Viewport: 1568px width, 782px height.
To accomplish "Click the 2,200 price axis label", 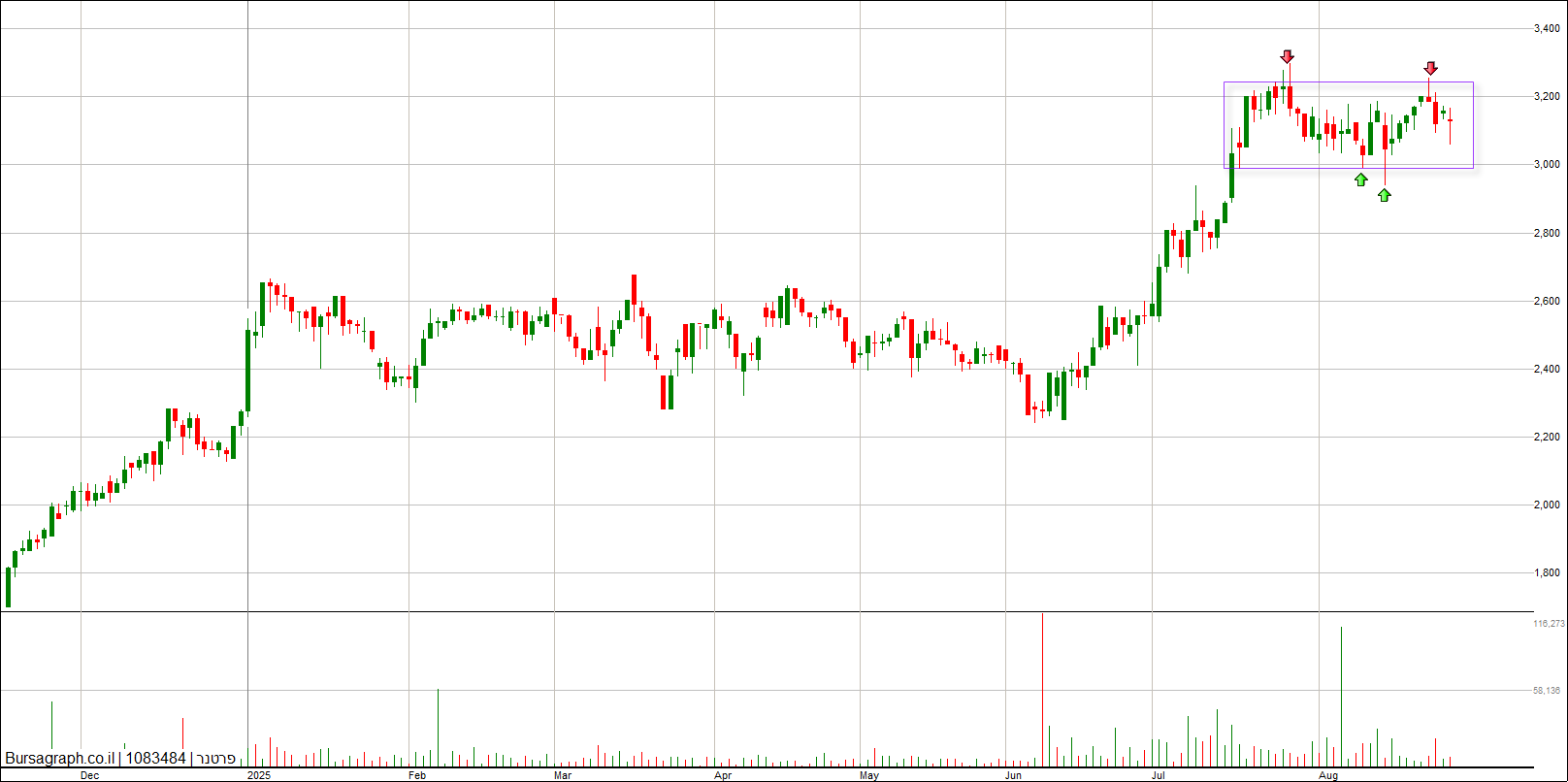I will (x=1547, y=438).
